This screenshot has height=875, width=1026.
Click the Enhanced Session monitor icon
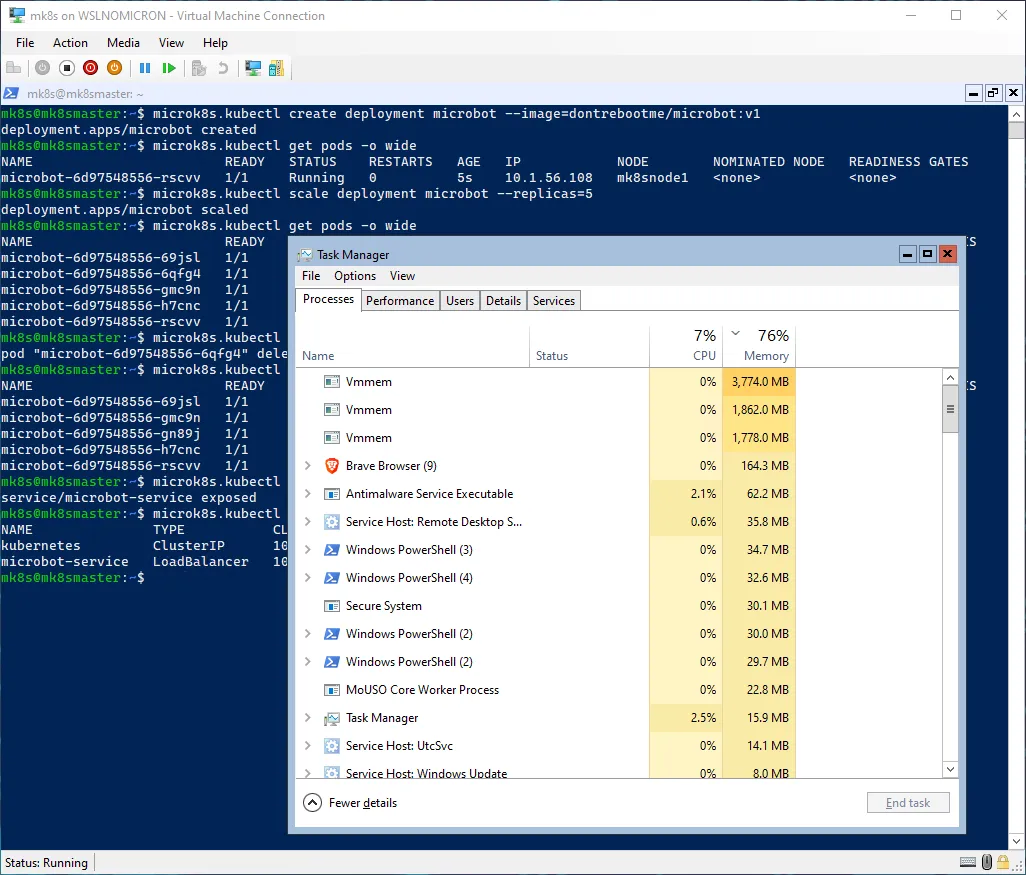[253, 68]
